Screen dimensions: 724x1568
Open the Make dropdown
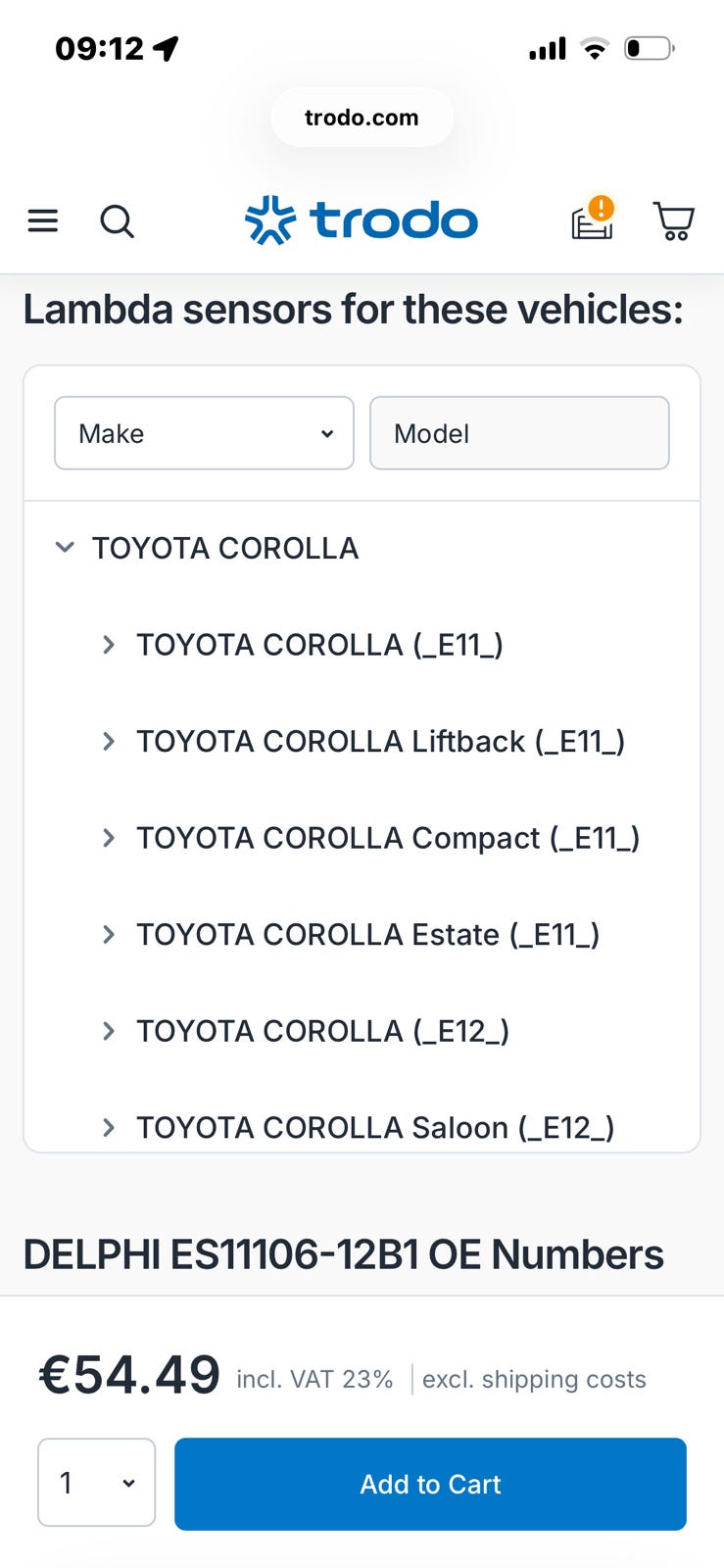(204, 433)
